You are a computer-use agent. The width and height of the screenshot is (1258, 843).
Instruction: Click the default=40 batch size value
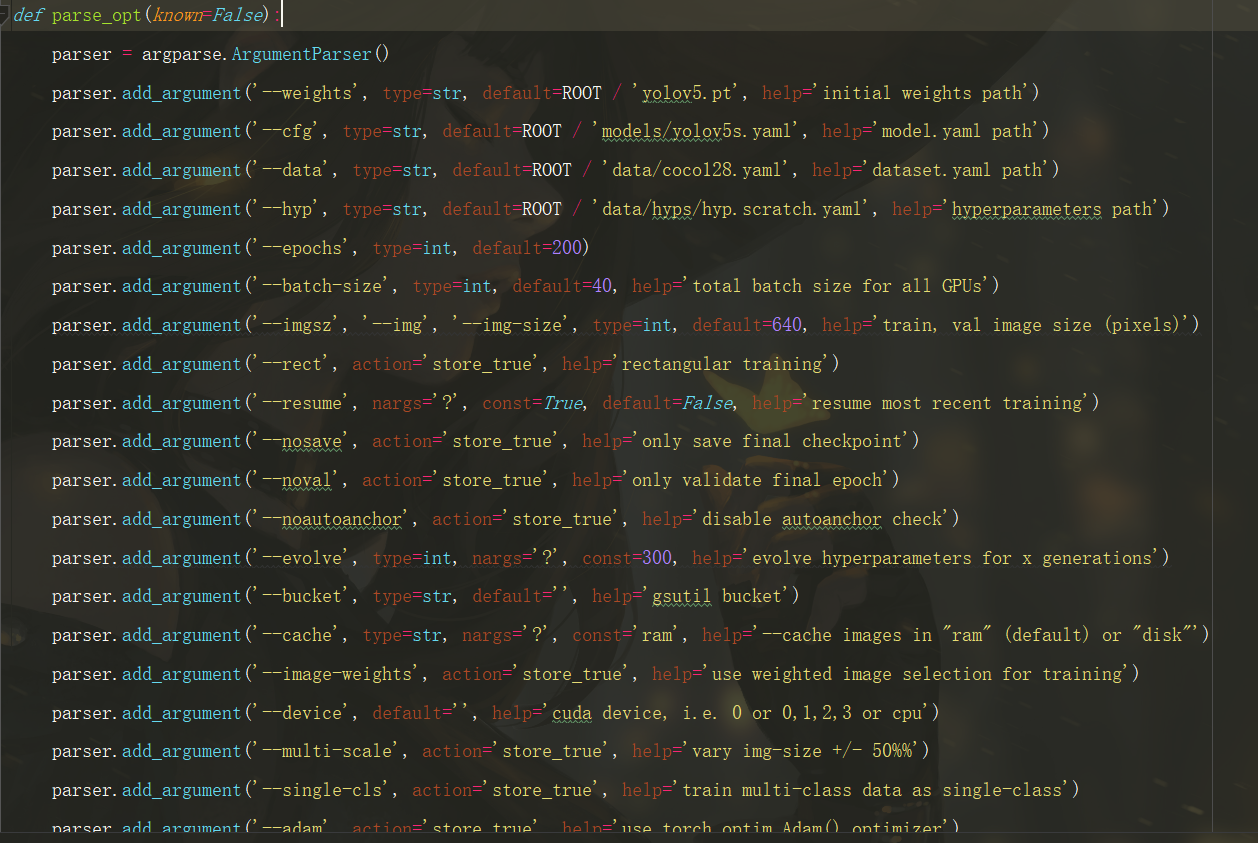561,286
